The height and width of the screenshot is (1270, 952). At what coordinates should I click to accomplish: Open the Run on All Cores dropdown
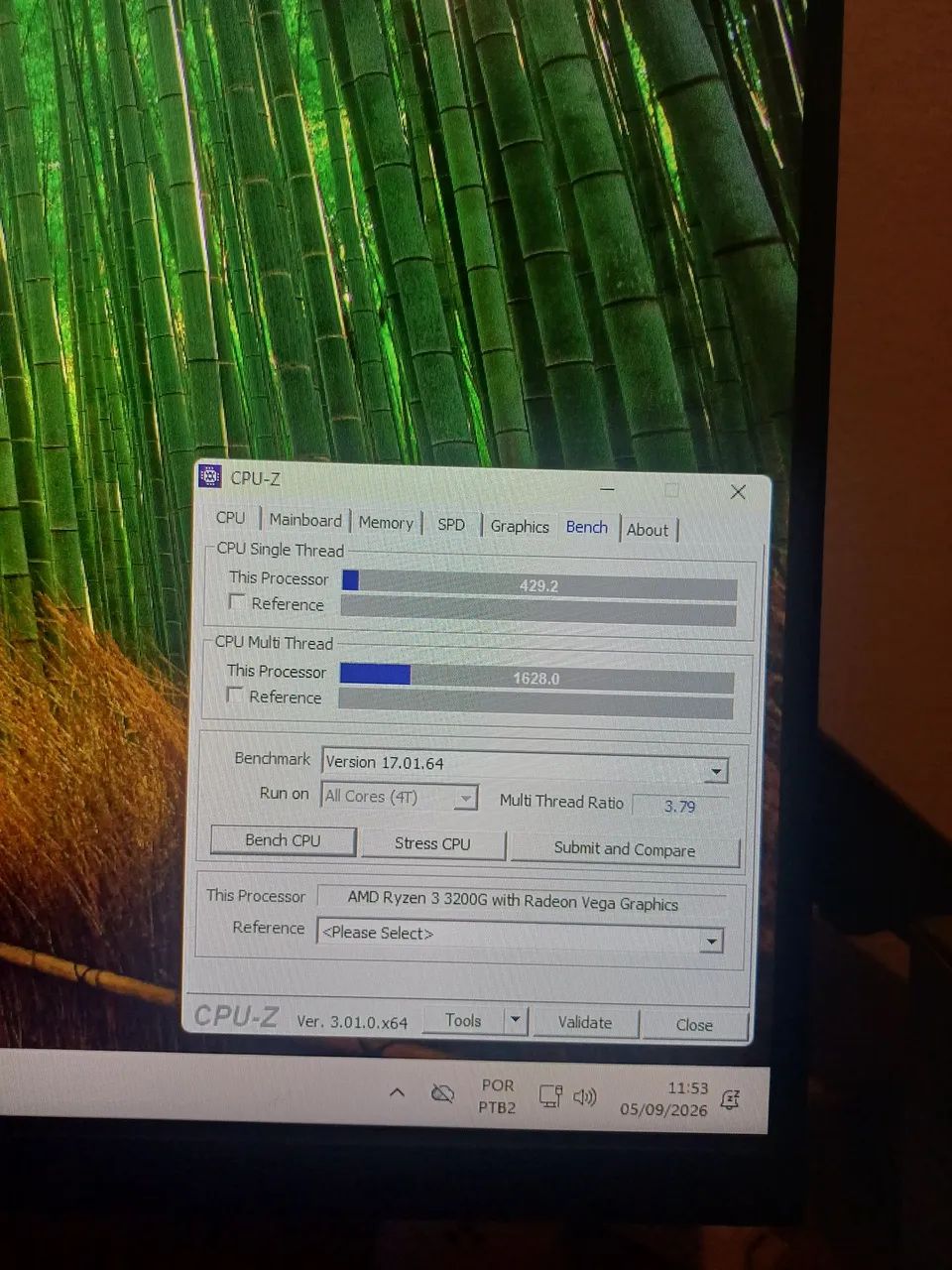[x=466, y=798]
